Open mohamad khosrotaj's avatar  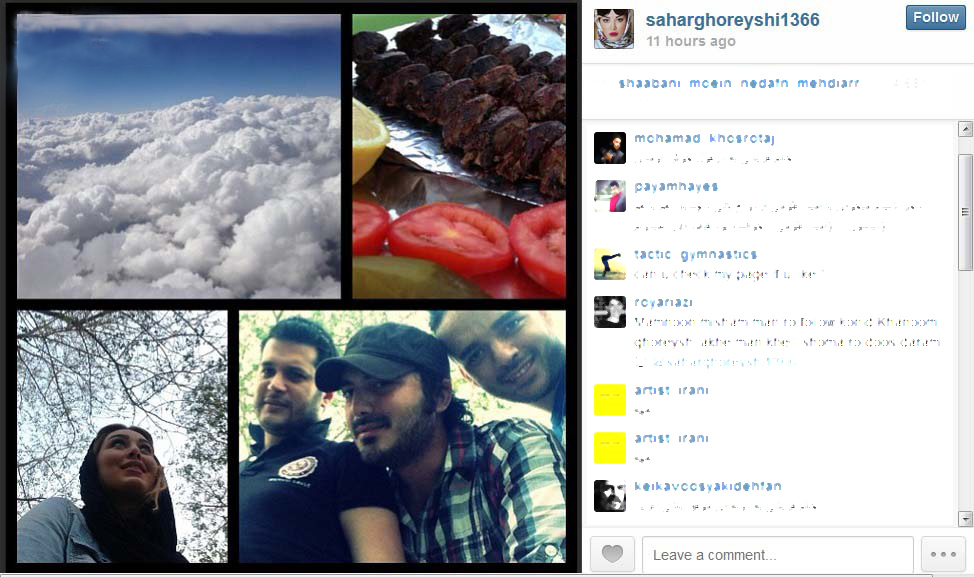pyautogui.click(x=609, y=148)
